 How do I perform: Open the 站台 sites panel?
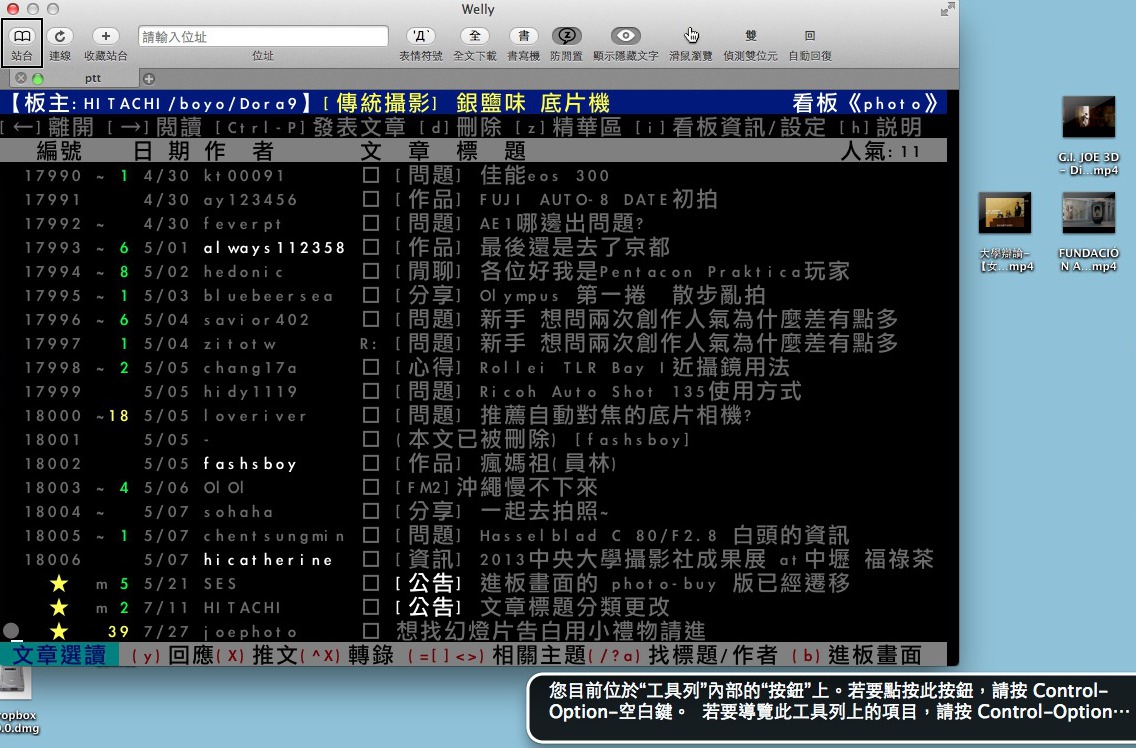[22, 43]
